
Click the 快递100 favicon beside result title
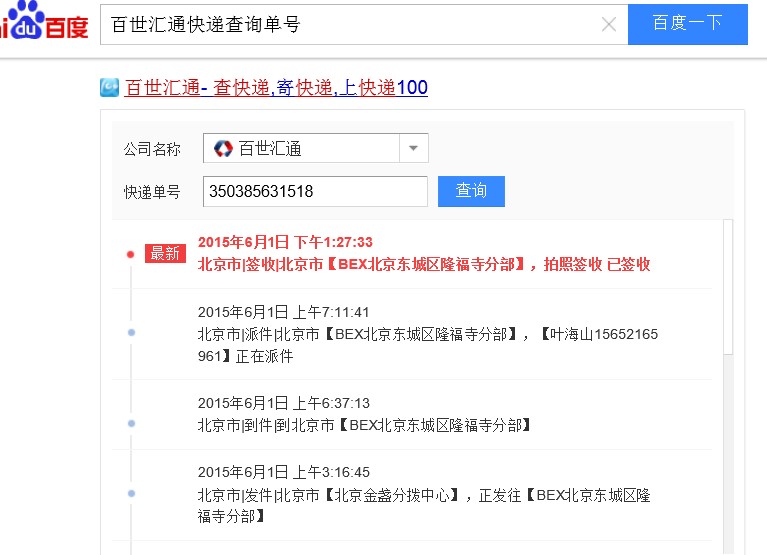pyautogui.click(x=109, y=88)
